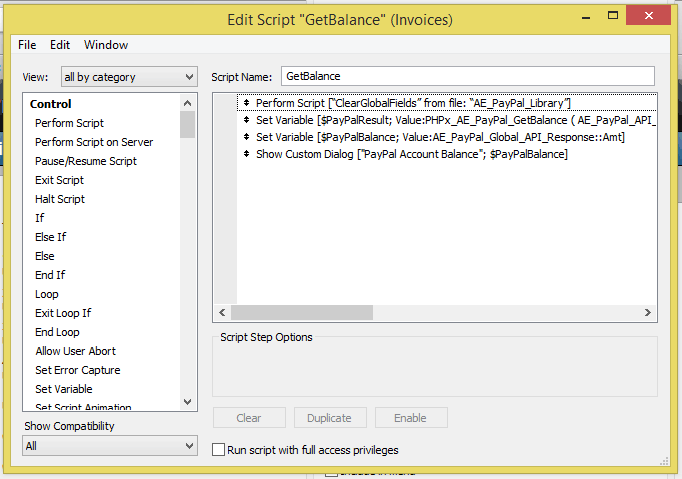The height and width of the screenshot is (479, 682).
Task: Click the drag handle of the Show Custom Dialog step
Action: (245, 154)
